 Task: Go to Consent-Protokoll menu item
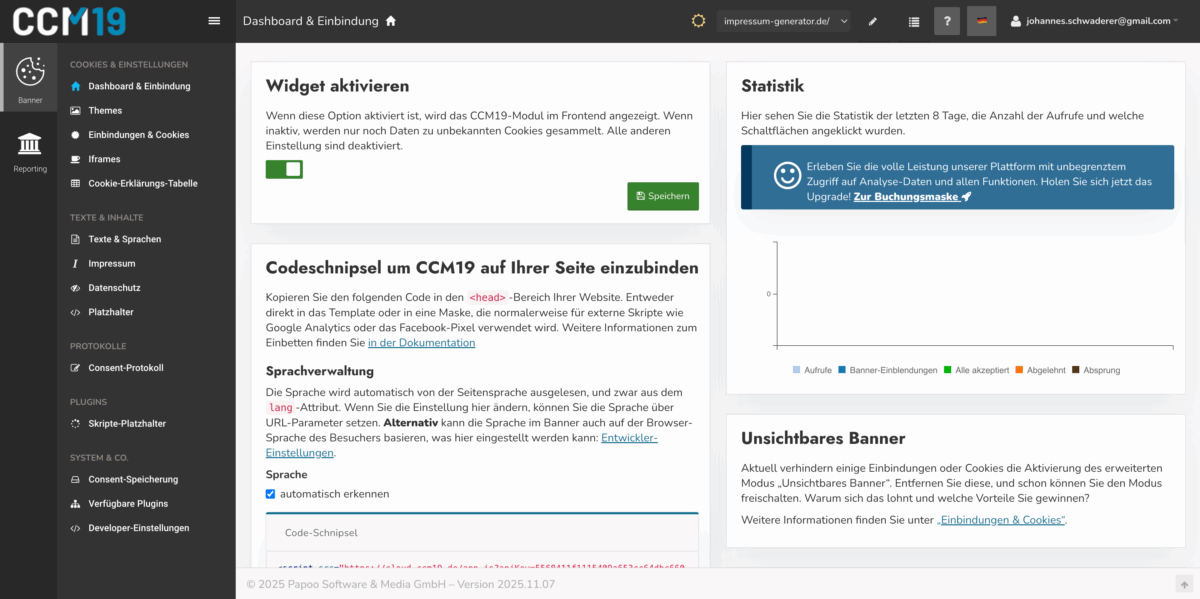[x=125, y=368]
